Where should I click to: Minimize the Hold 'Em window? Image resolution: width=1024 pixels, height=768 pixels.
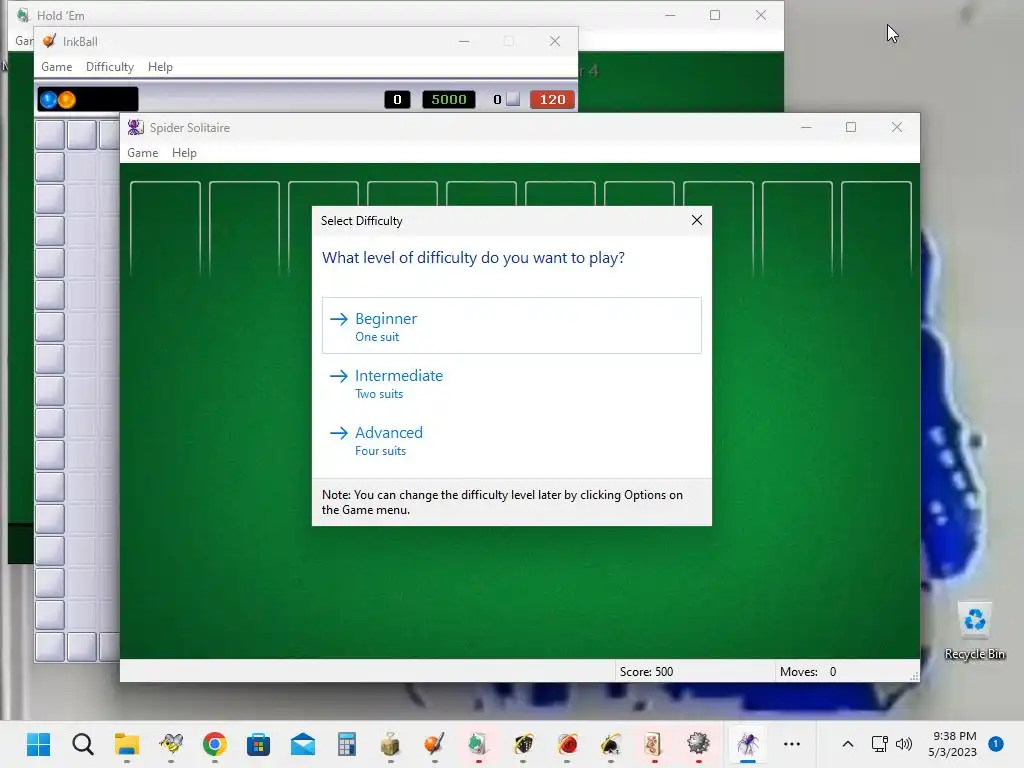pyautogui.click(x=670, y=15)
